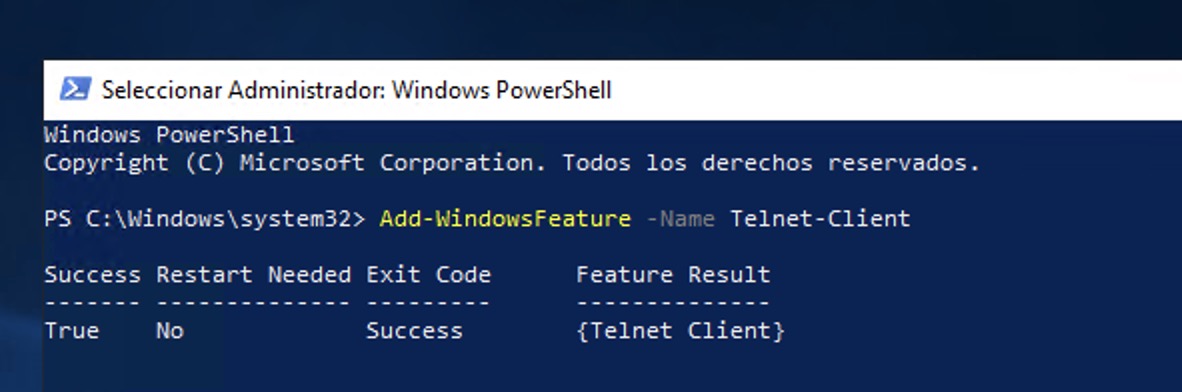
Task: Click the window title 'Seleccionar Administrador: Windows PowerShell'
Action: point(357,90)
